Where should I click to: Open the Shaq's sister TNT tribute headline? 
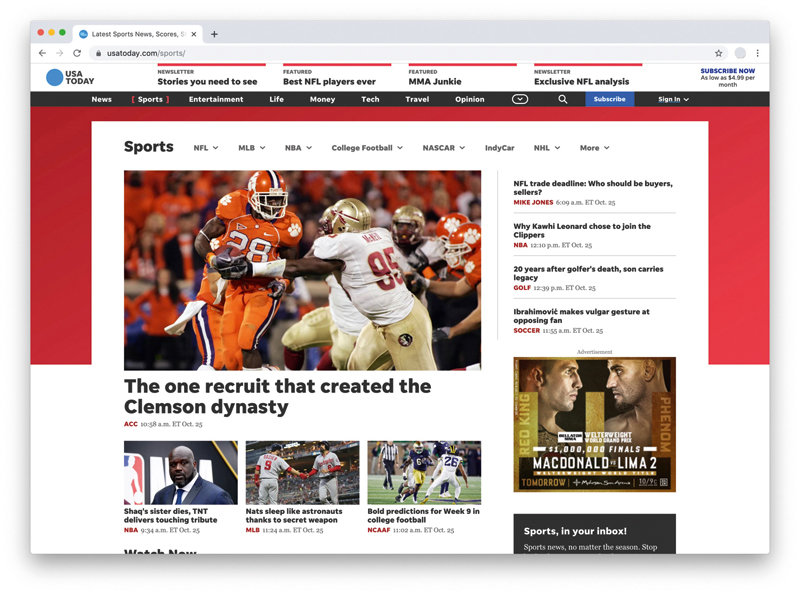[170, 515]
